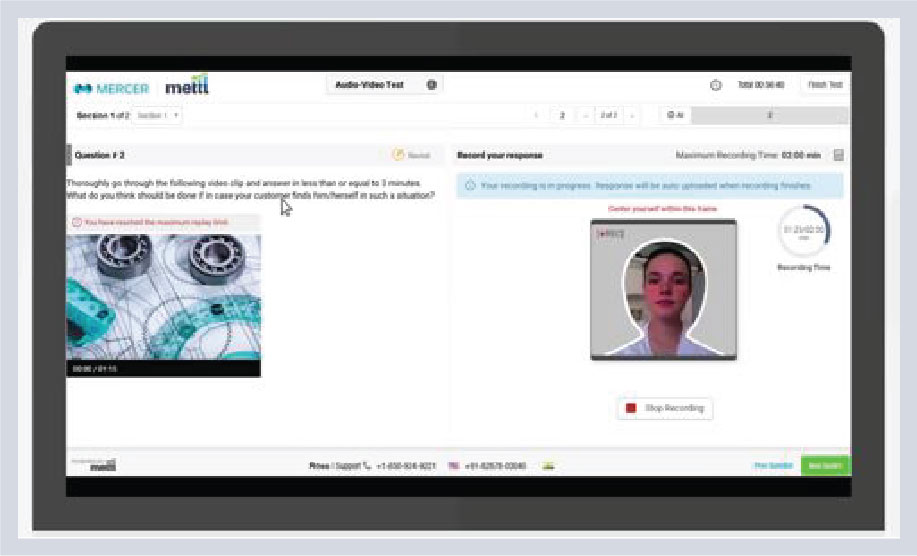
Task: Open the info icon beside Audio-Video Test
Action: click(x=432, y=85)
